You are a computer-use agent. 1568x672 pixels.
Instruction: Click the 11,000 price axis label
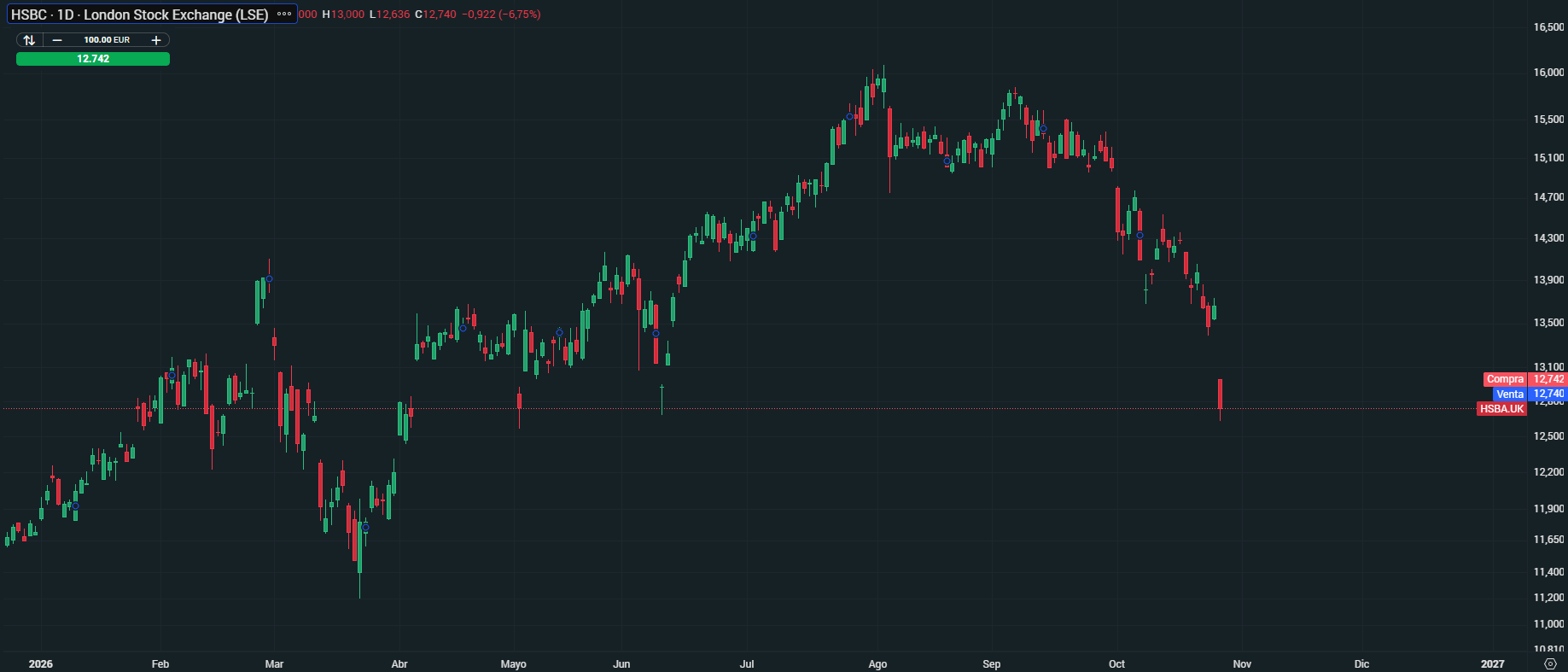pos(1548,624)
